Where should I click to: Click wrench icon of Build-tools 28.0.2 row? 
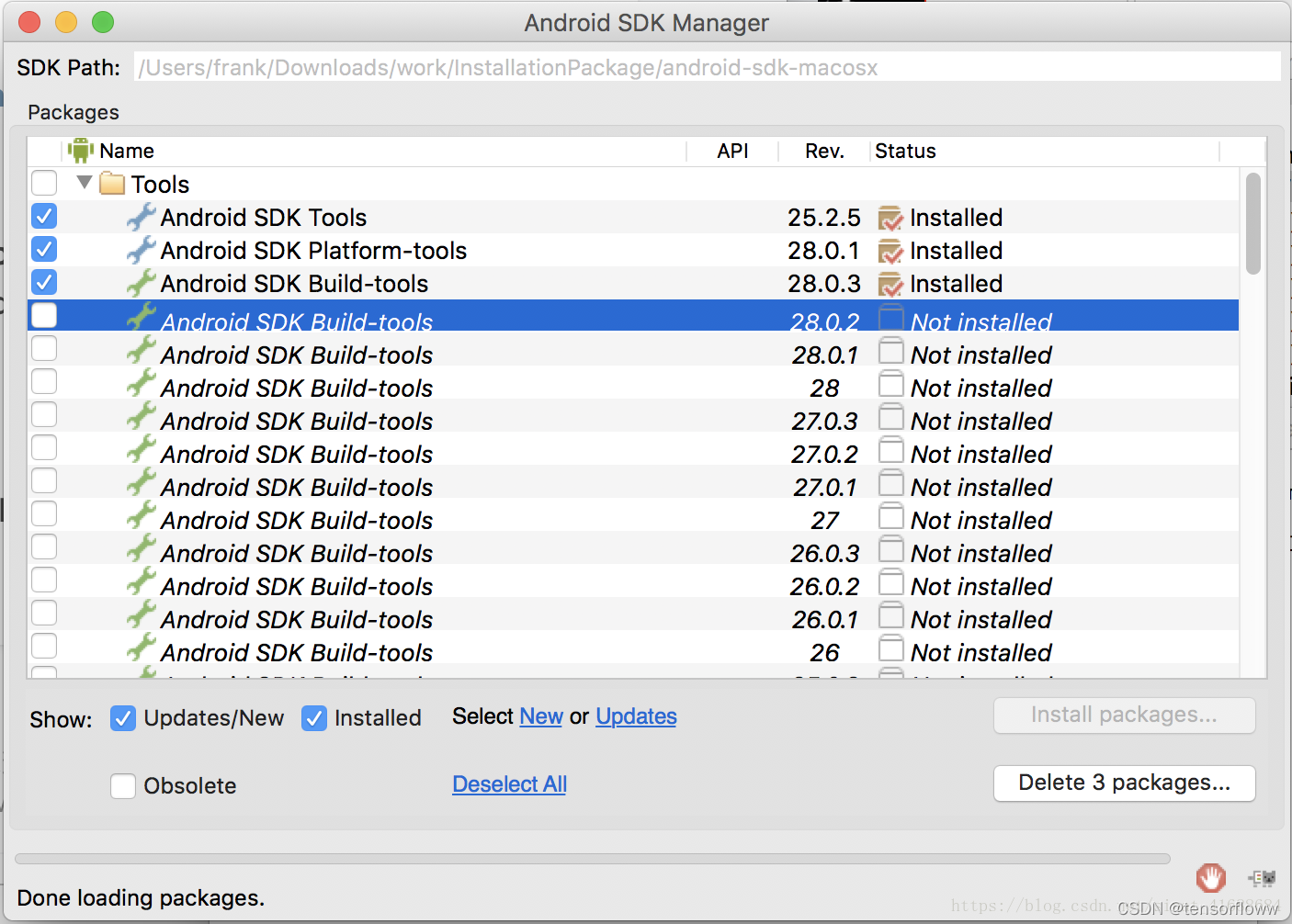tap(142, 316)
